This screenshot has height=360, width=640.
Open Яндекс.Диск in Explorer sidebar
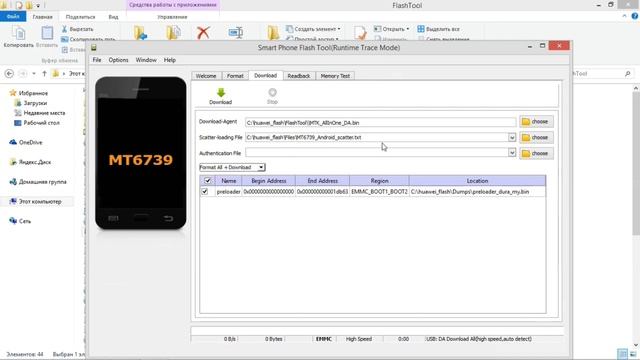pyautogui.click(x=30, y=162)
